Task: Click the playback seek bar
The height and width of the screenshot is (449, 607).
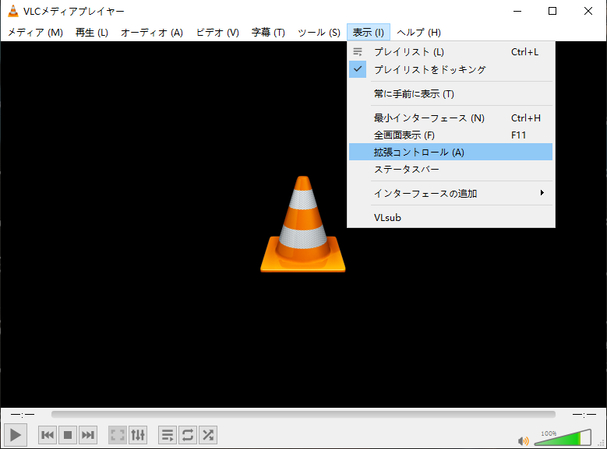Action: coord(303,415)
